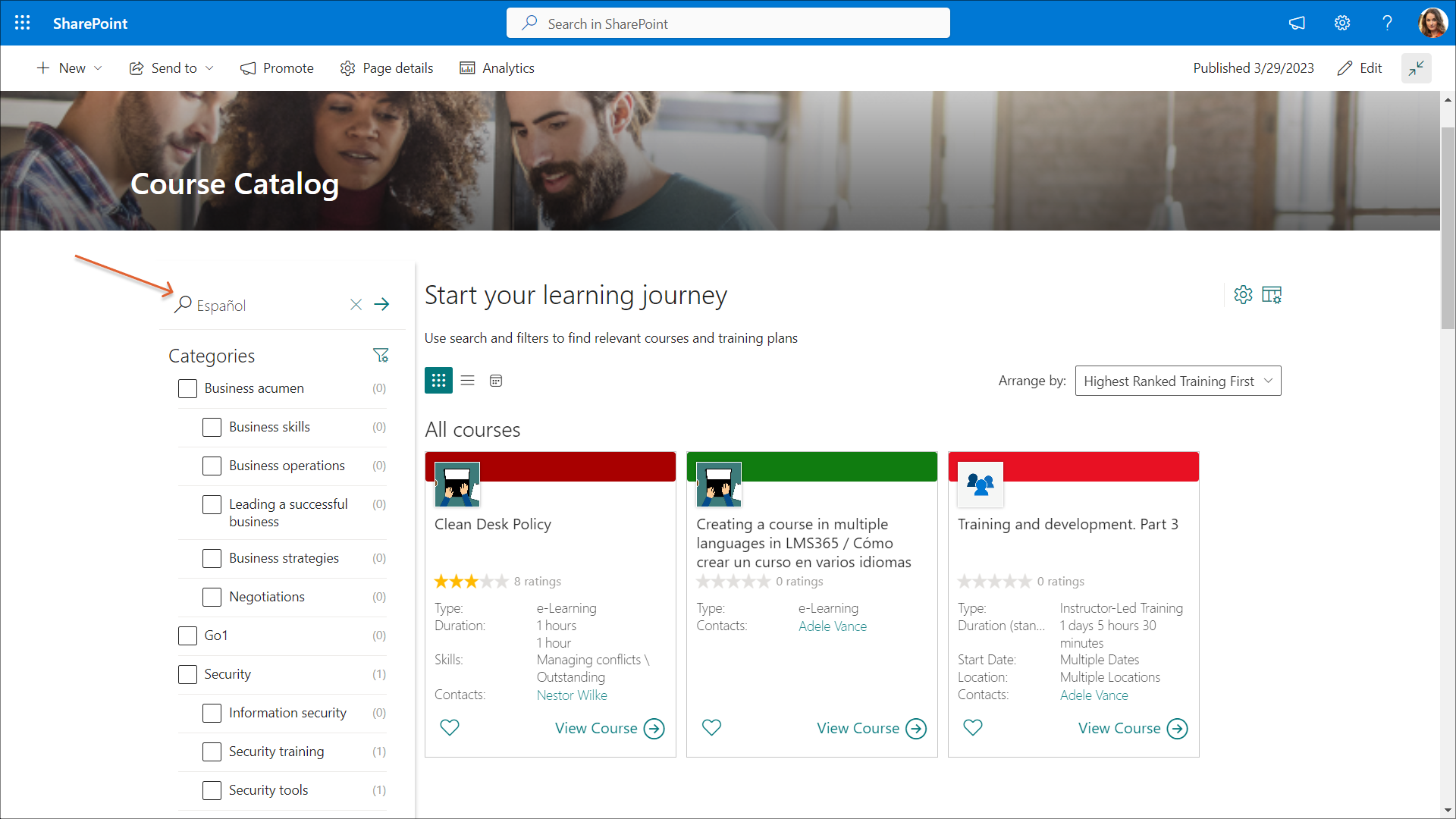Open catalog settings gear icon

(x=1243, y=295)
